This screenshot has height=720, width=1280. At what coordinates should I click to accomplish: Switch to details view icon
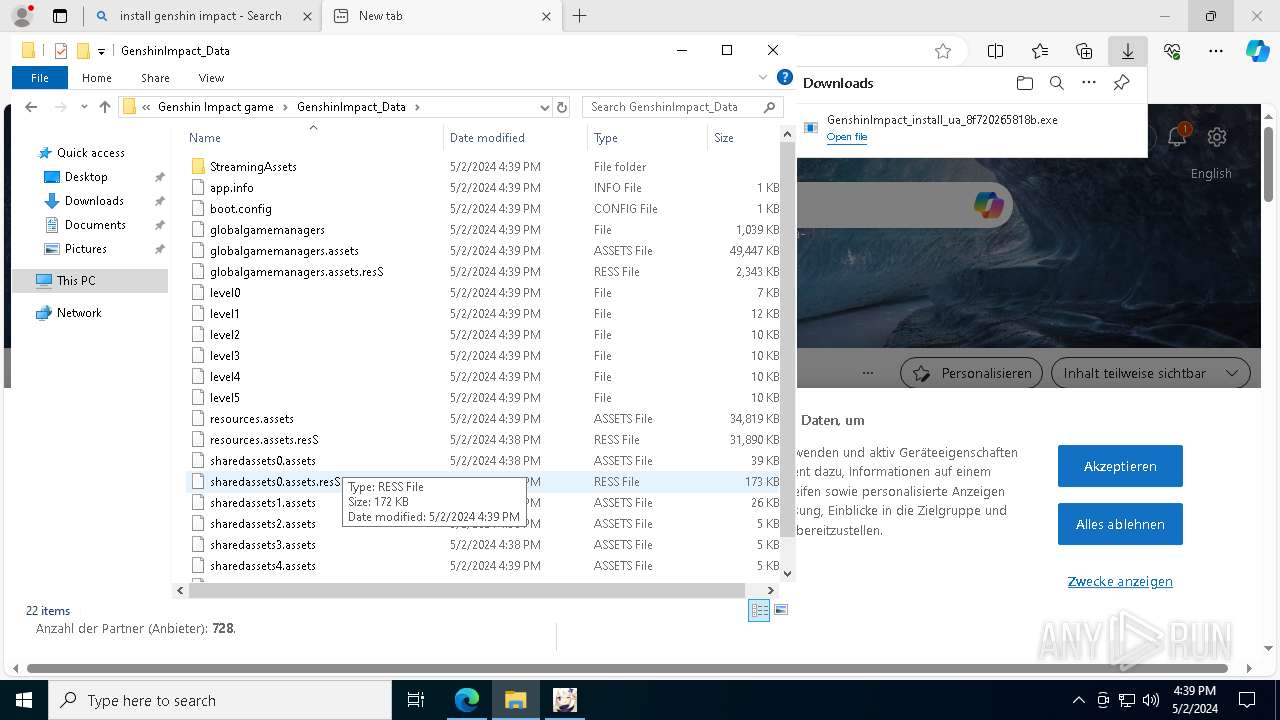click(x=759, y=610)
